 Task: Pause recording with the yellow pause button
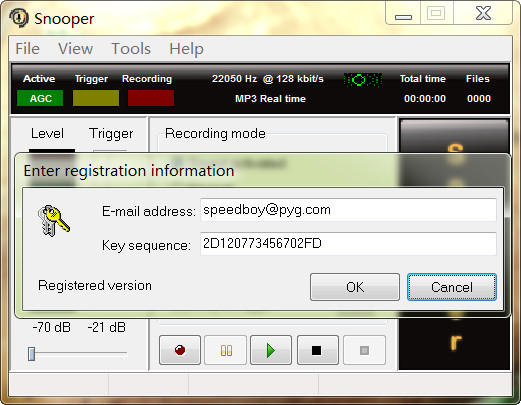tap(226, 350)
